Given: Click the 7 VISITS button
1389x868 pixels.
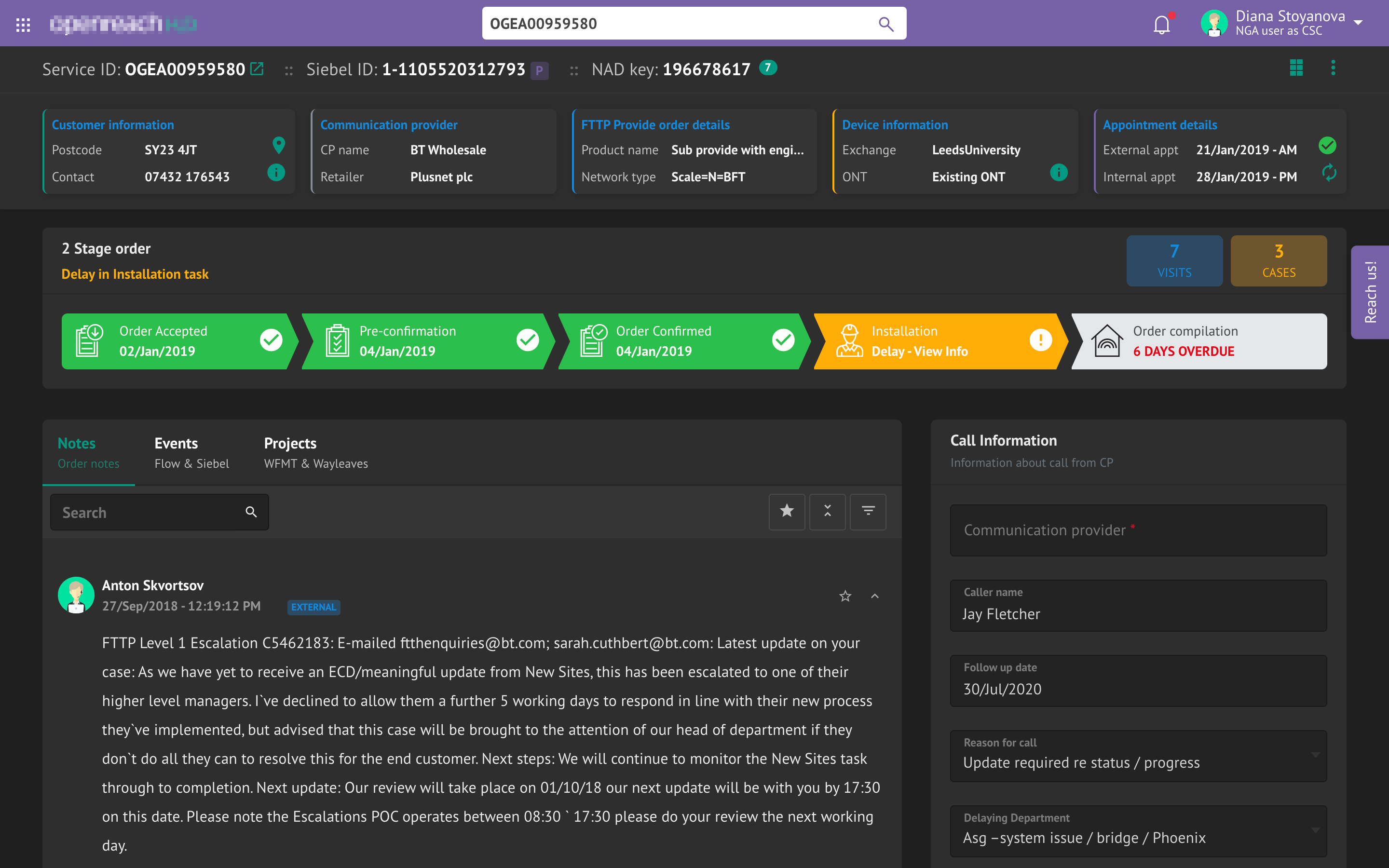Looking at the screenshot, I should point(1174,260).
